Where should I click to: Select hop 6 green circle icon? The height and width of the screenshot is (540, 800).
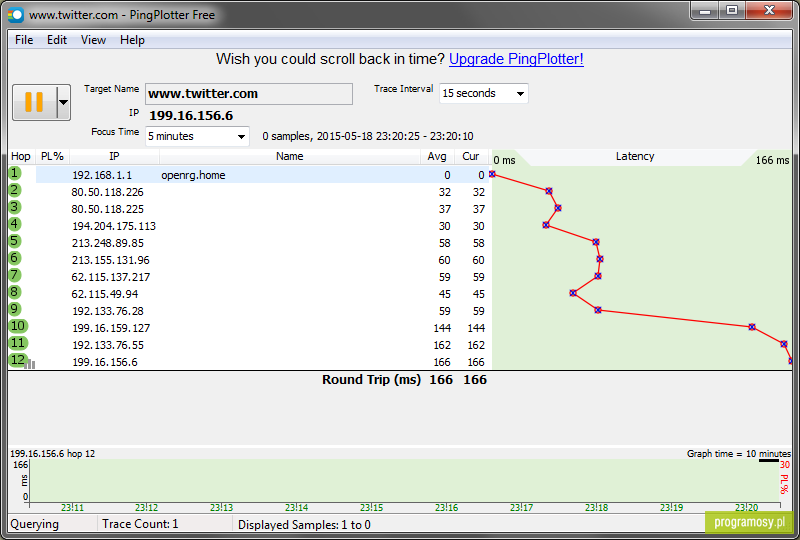(x=15, y=258)
